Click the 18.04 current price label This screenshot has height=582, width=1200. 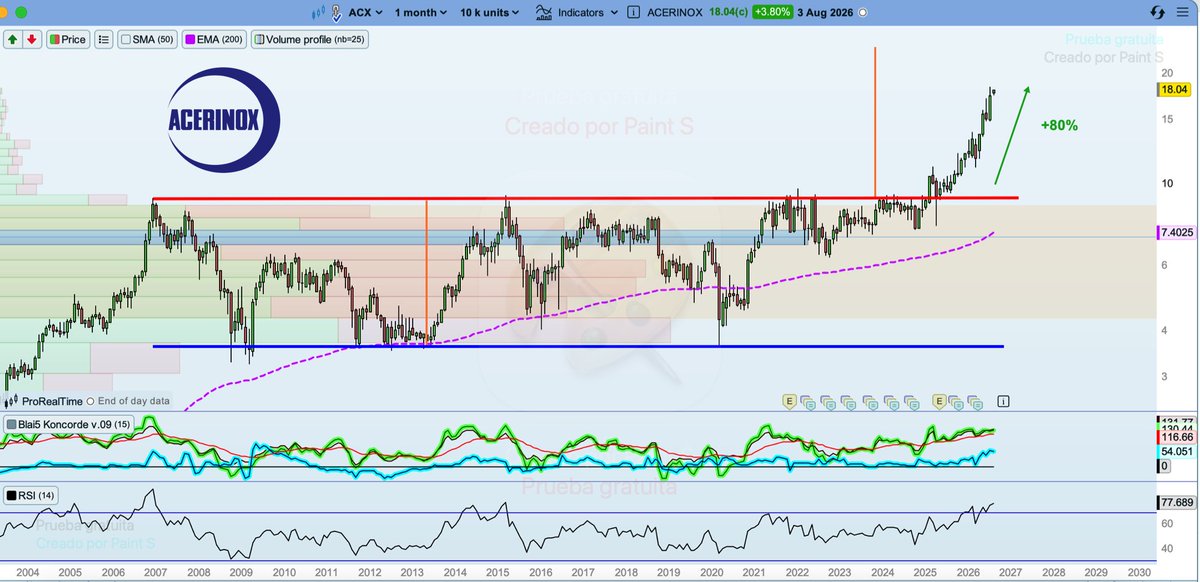(x=1172, y=89)
